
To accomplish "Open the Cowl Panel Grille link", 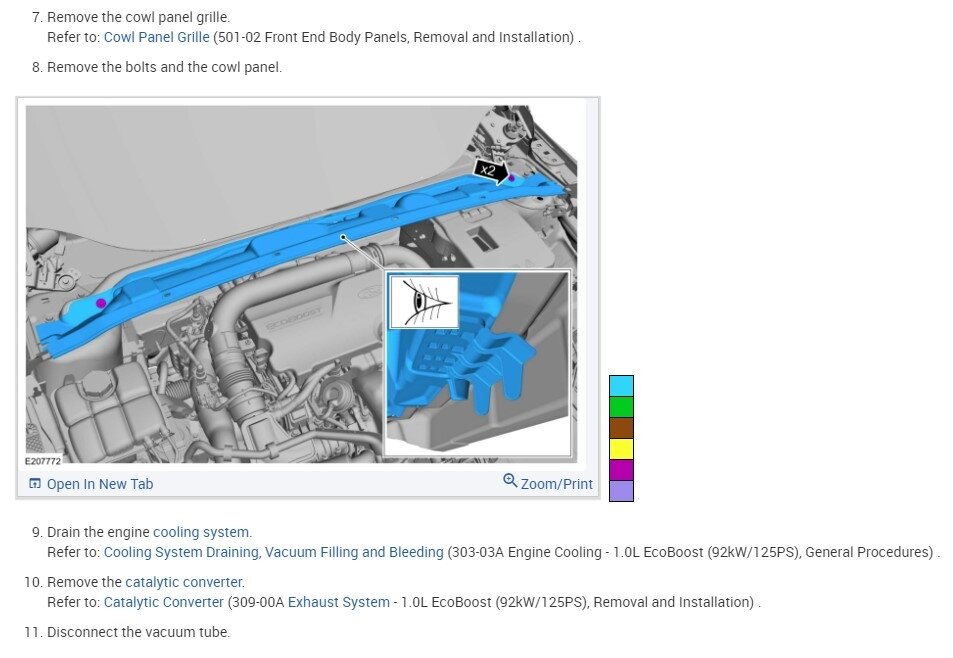I will point(156,37).
